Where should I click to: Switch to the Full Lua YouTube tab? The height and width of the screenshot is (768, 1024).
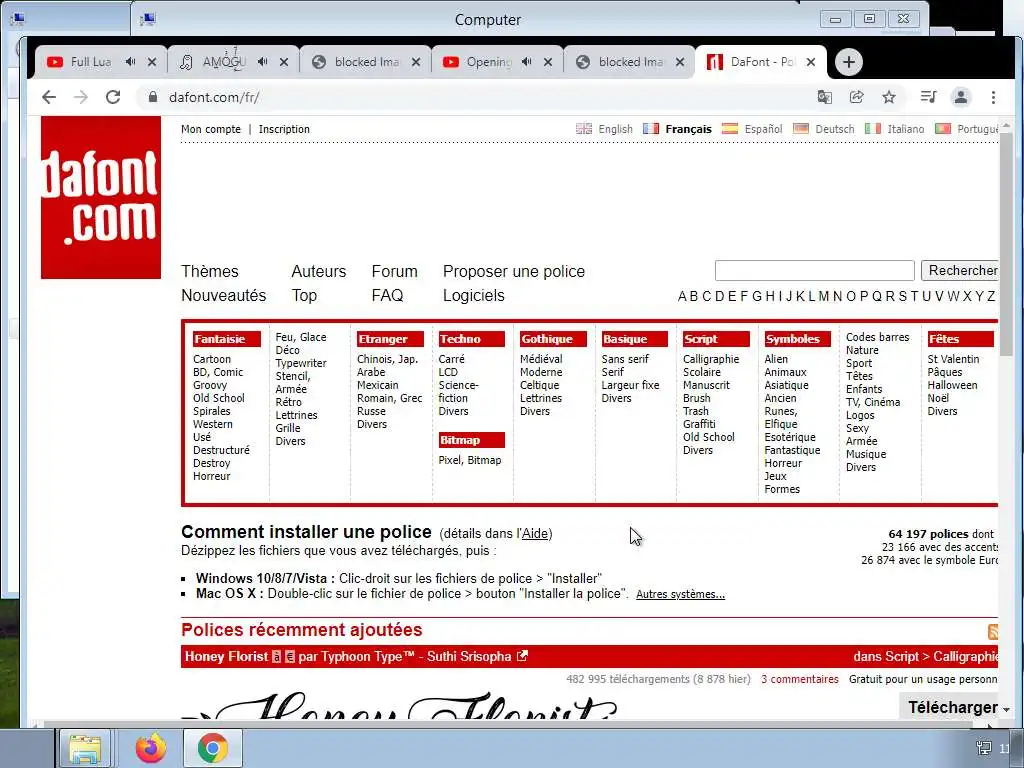click(x=91, y=62)
